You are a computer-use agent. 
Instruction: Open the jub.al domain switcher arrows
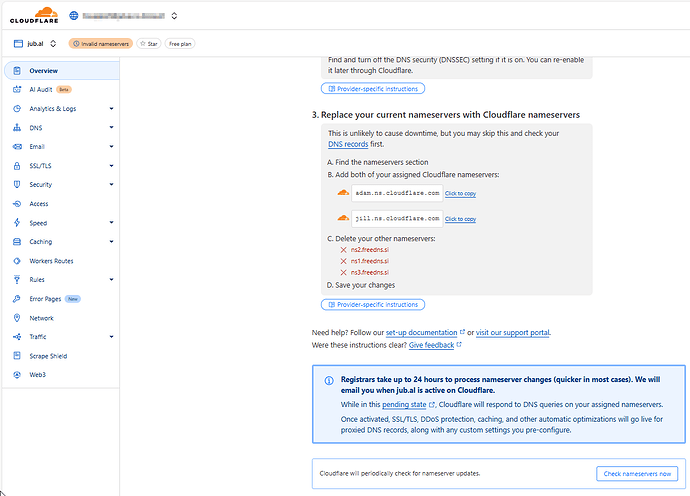point(53,44)
